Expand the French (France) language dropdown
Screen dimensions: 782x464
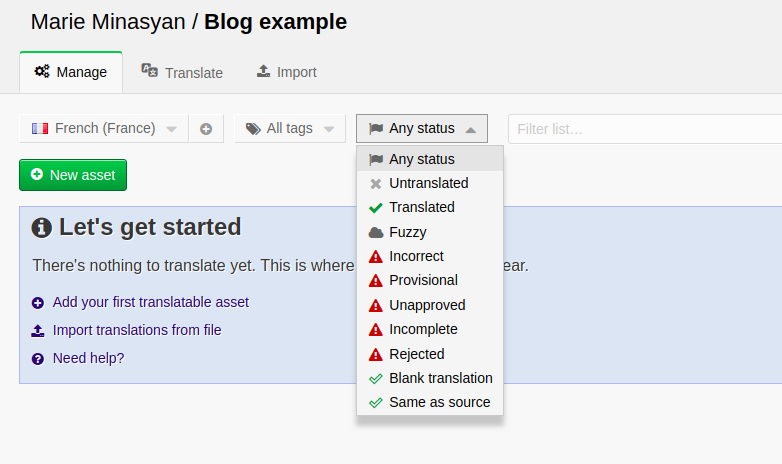pyautogui.click(x=103, y=129)
